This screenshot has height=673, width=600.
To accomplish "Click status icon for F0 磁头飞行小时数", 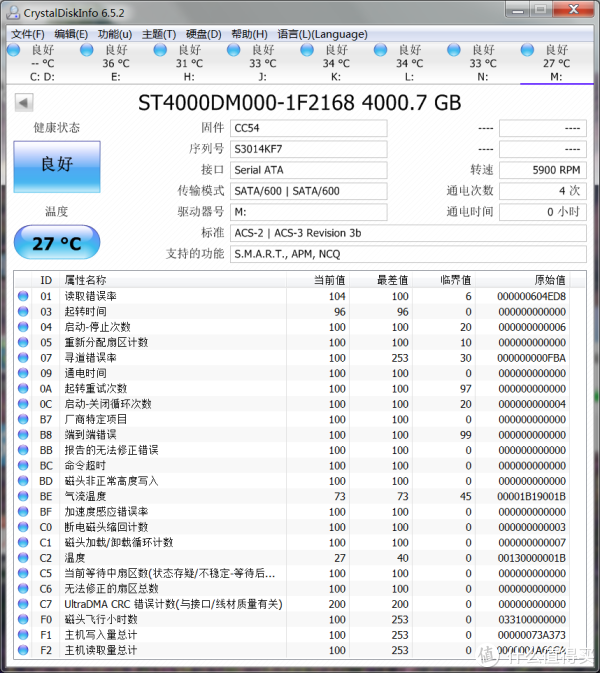I will (x=23, y=619).
